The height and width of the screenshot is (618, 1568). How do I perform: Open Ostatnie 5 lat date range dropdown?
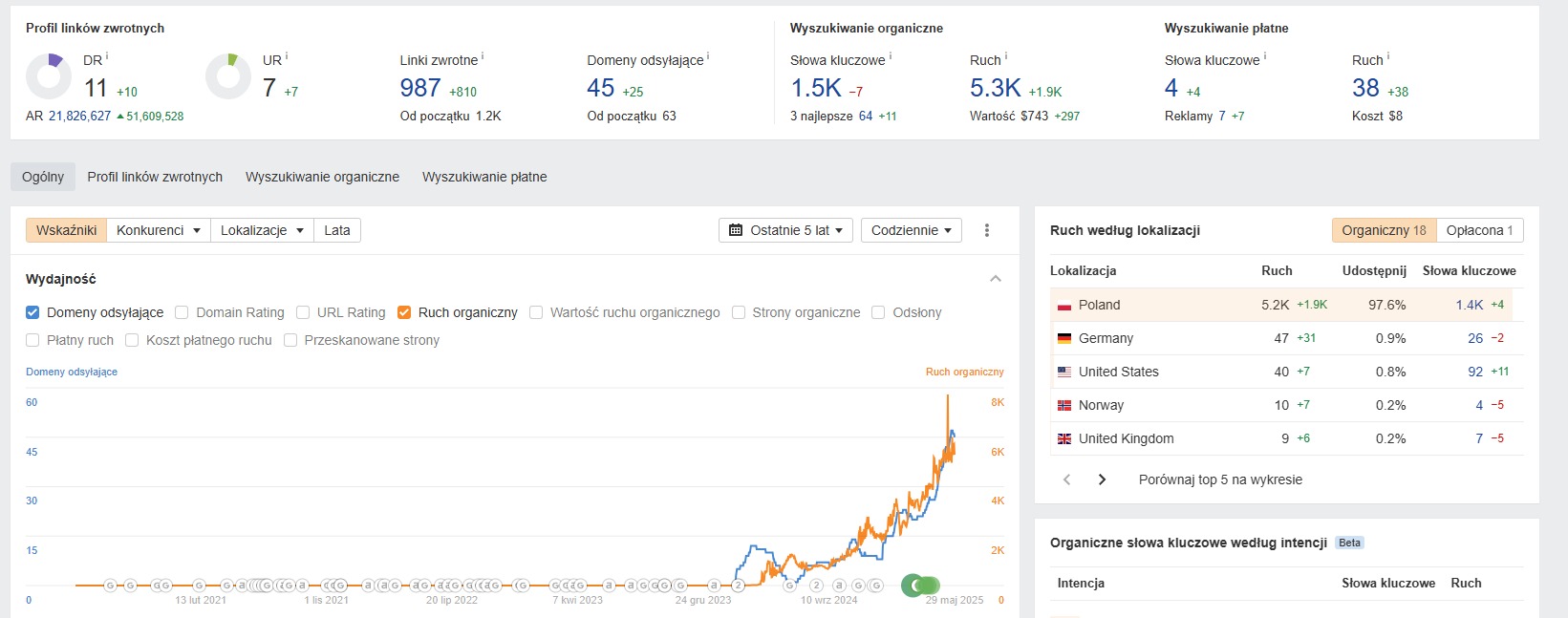(x=785, y=230)
